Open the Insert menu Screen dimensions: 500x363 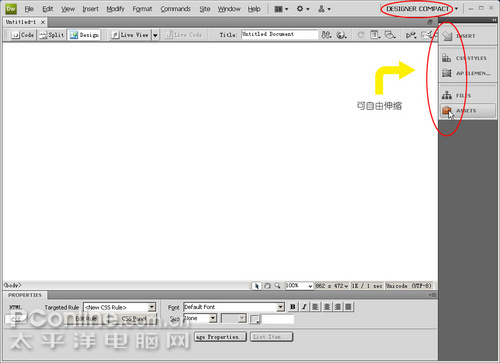pyautogui.click(x=90, y=9)
